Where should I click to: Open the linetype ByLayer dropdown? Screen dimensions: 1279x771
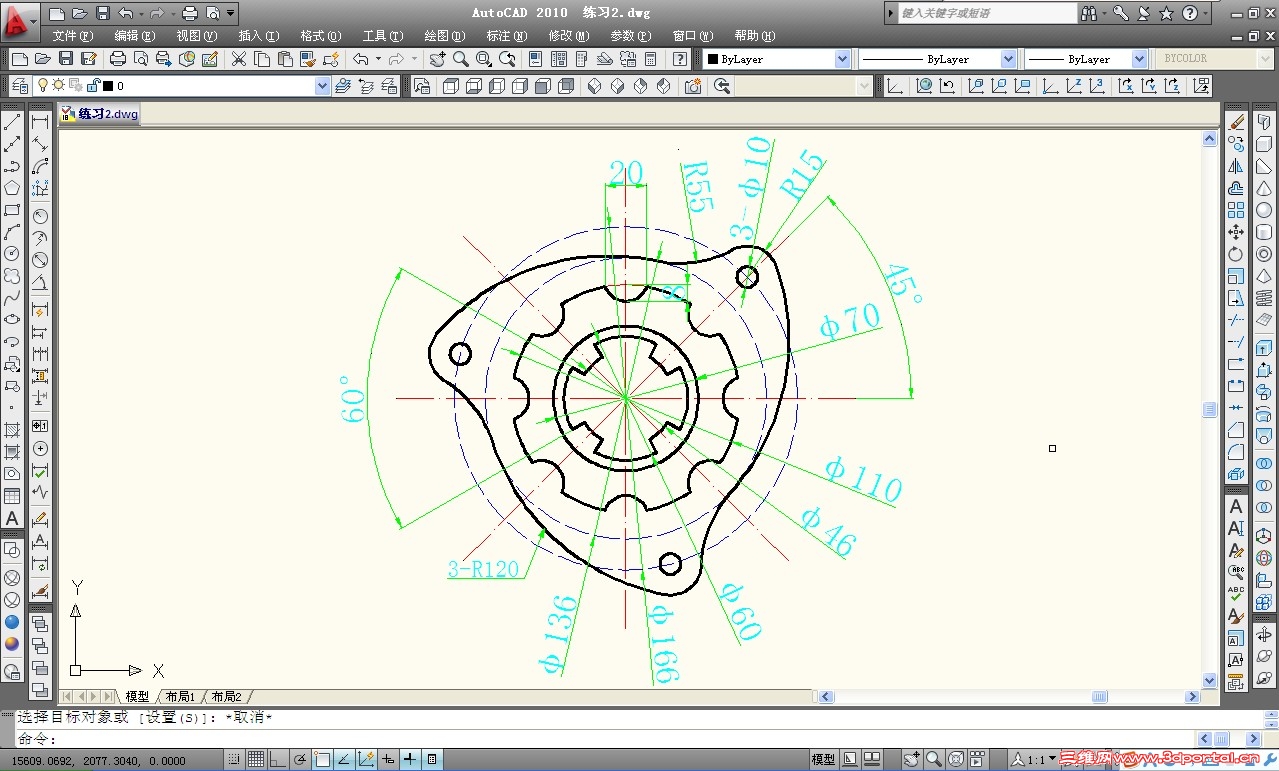click(x=1008, y=59)
